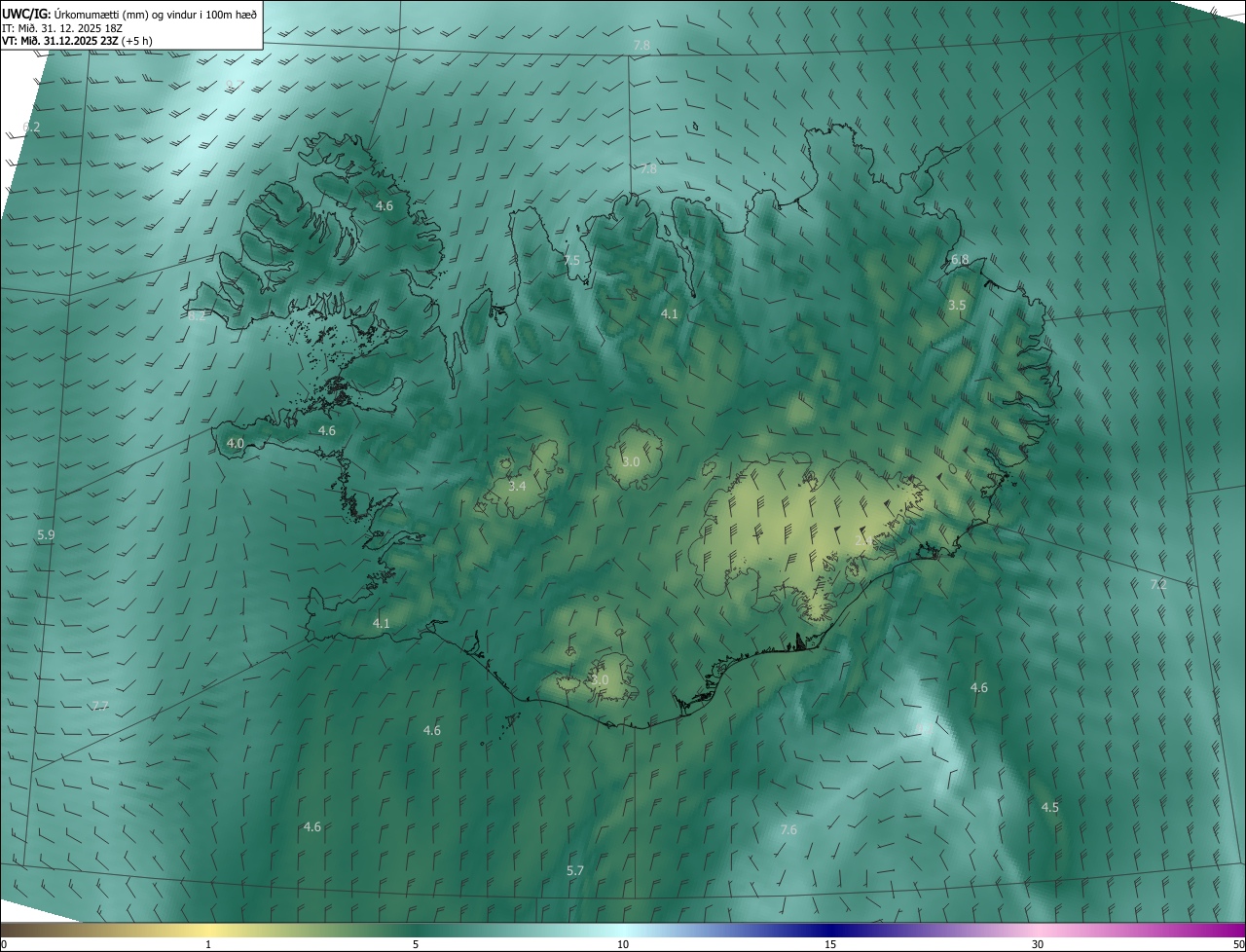The width and height of the screenshot is (1246, 952).
Task: Click the 7.2 value label on the map
Action: click(x=1158, y=585)
